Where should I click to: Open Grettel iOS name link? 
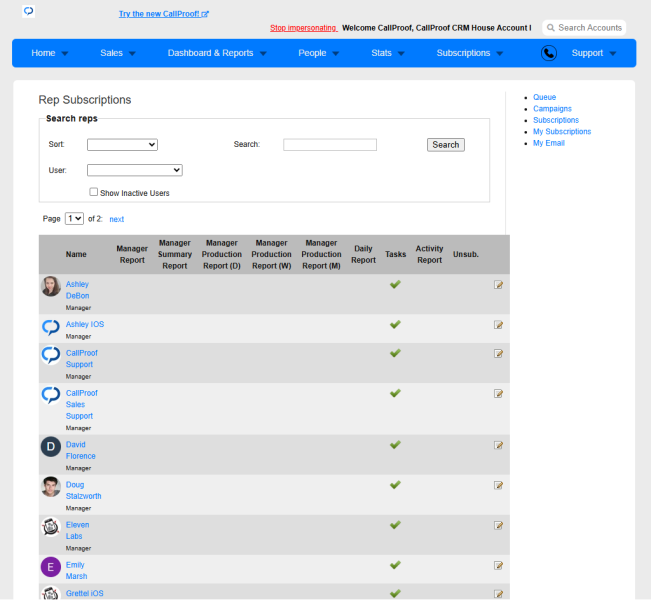85,593
